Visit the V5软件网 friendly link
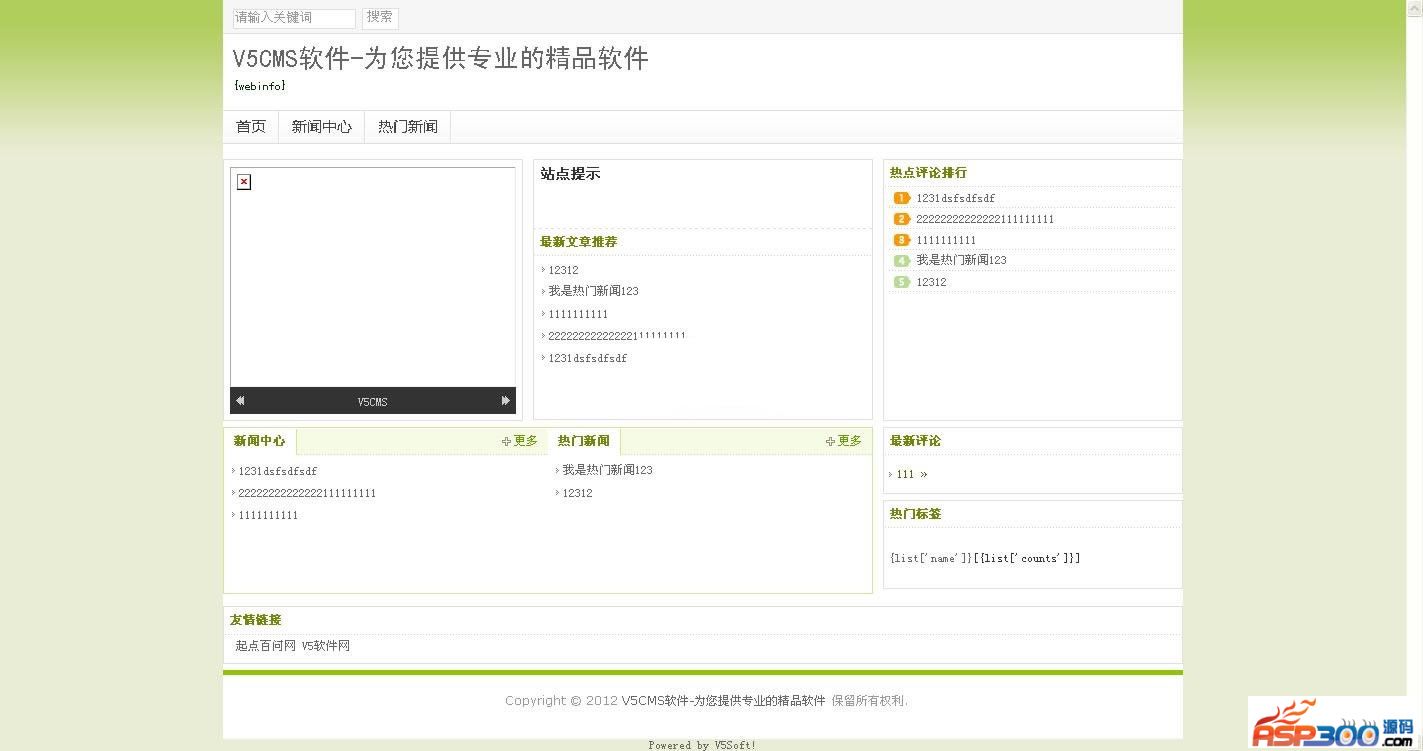This screenshot has width=1423, height=751. [326, 646]
